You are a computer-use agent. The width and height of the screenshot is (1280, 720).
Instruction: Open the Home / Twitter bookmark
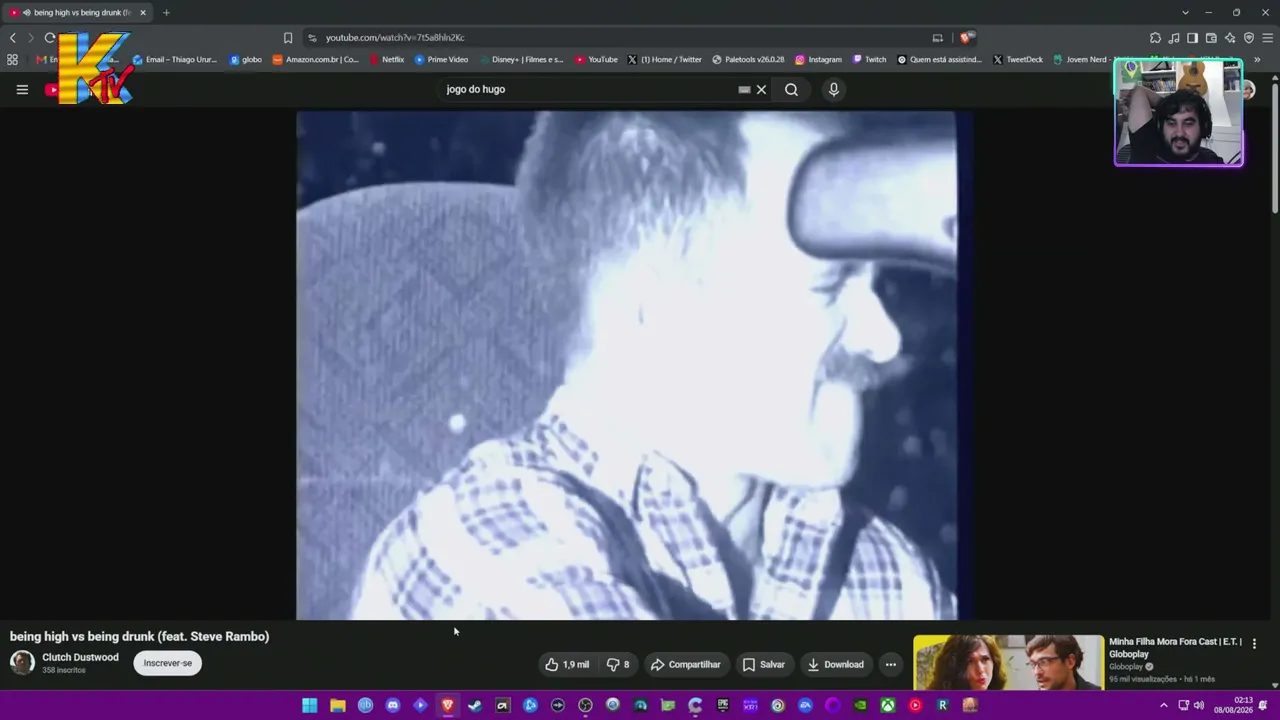(665, 60)
